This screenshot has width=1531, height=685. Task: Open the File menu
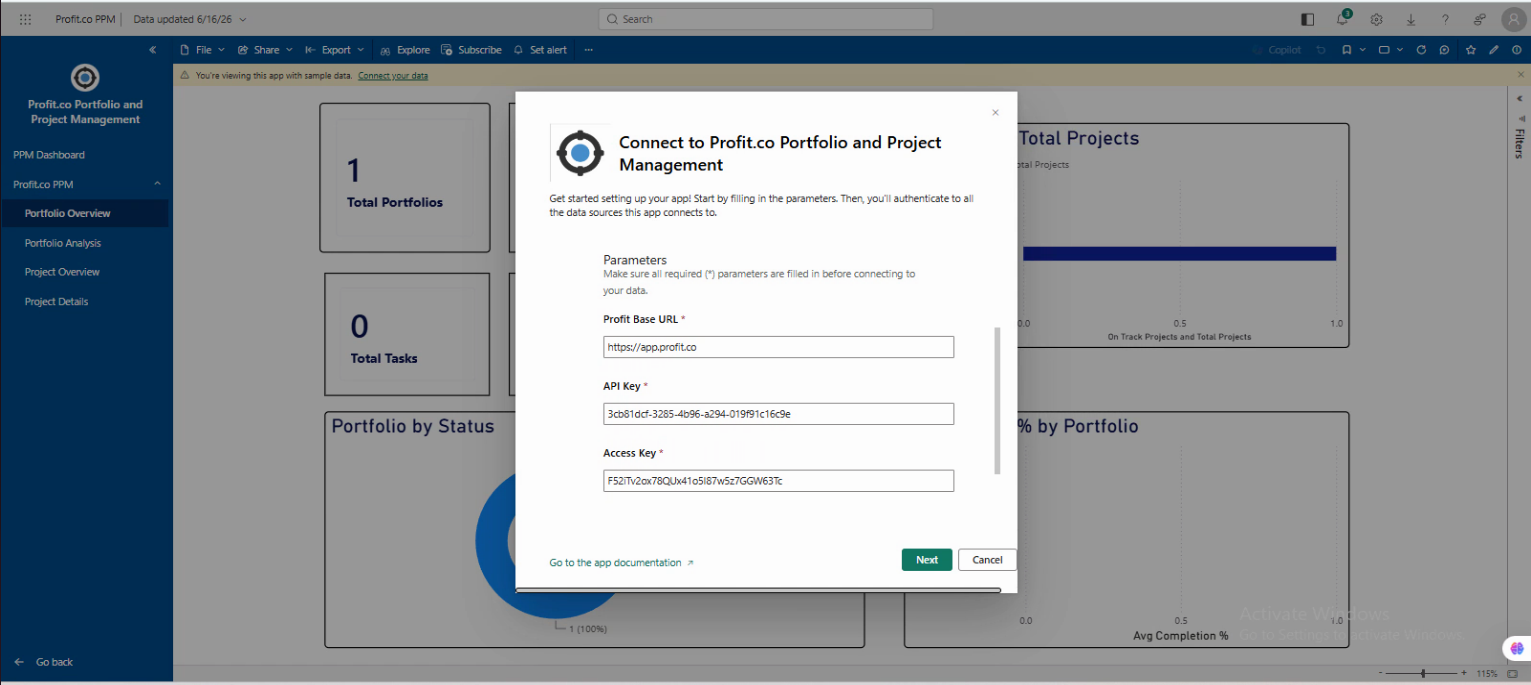202,50
